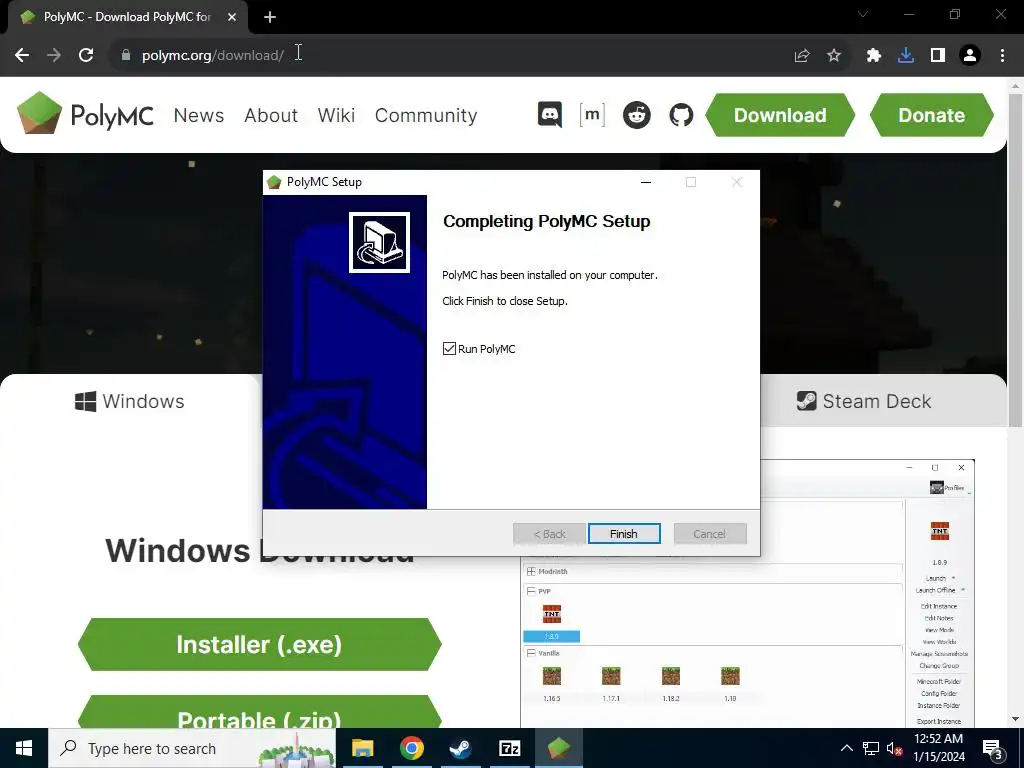
Task: Click the PolyMC logo on the website
Action: click(x=85, y=114)
